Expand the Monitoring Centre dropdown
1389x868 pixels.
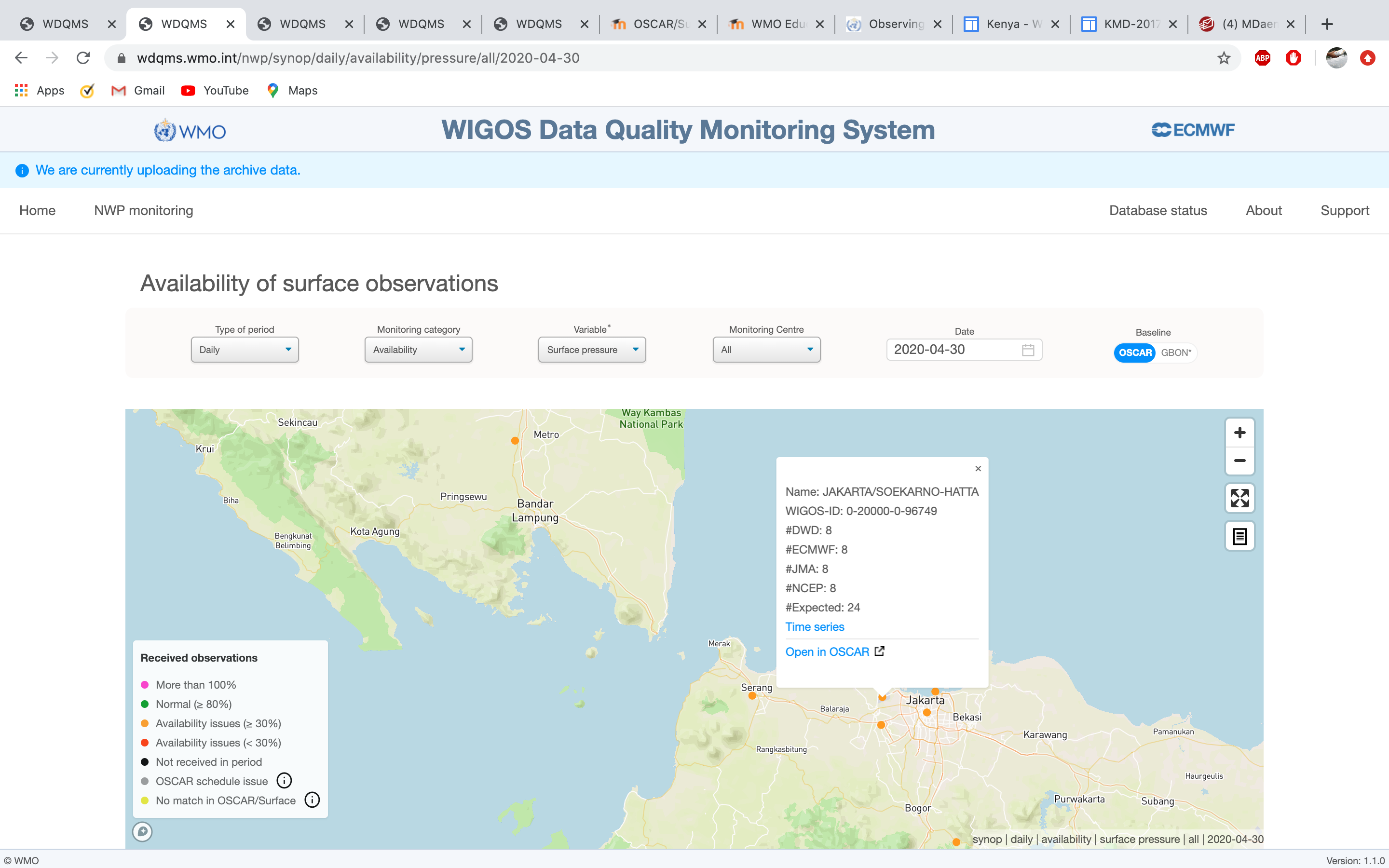tap(766, 350)
